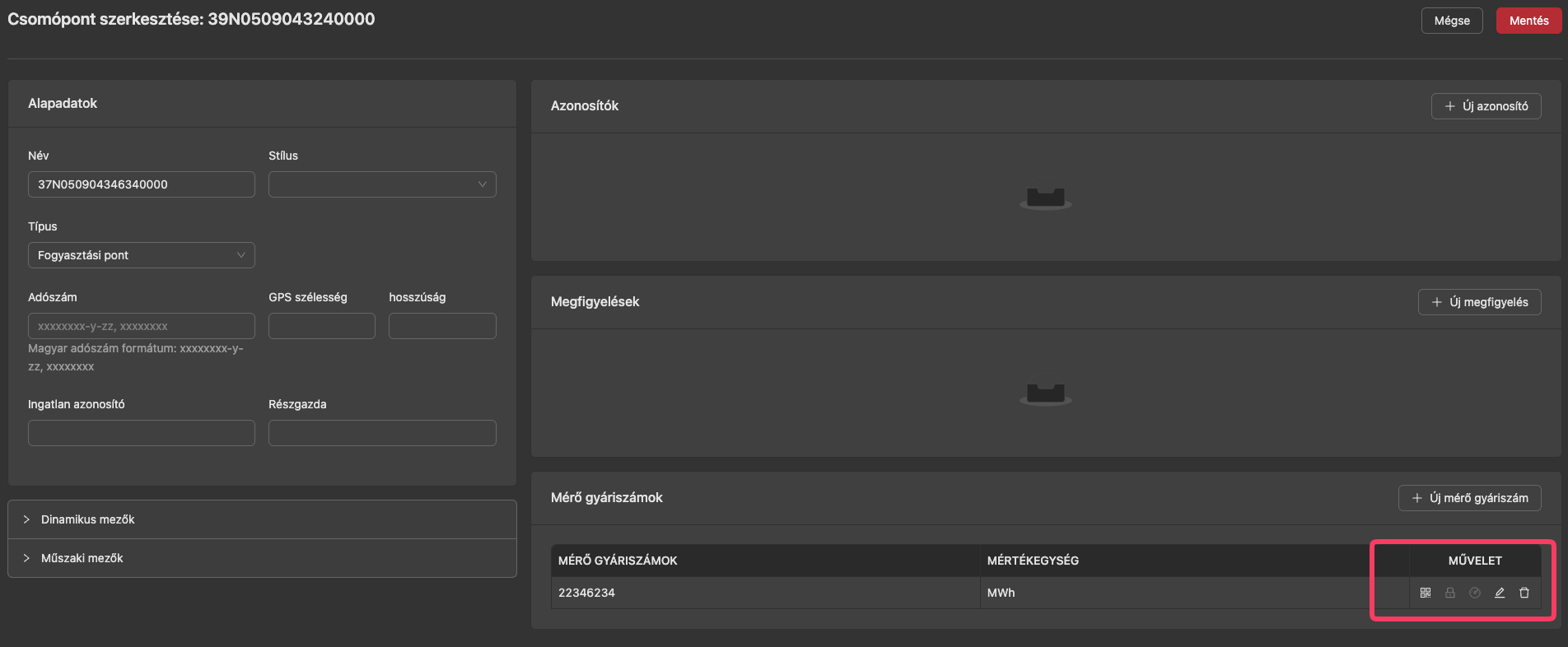Click the Ingatlan azonosító field
Image resolution: width=1568 pixels, height=647 pixels.
coord(142,433)
